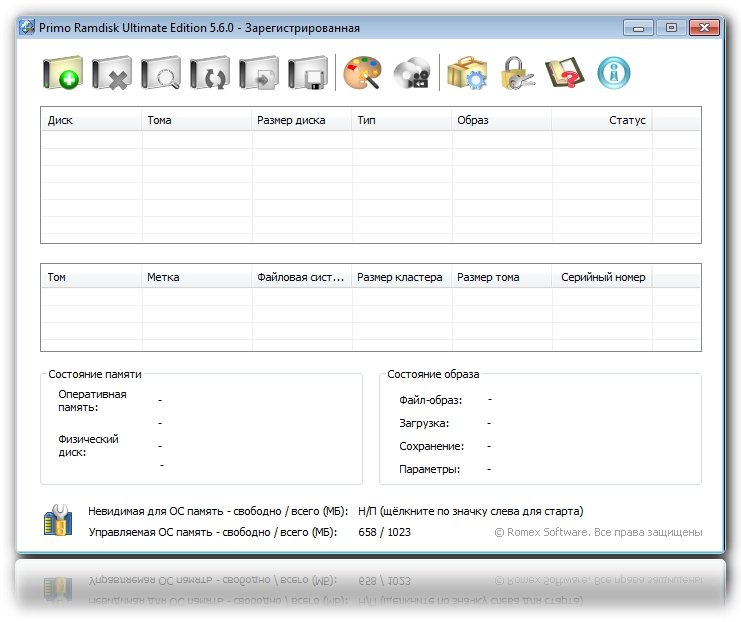Click the blue info about icon
741x622 pixels.
click(x=613, y=73)
